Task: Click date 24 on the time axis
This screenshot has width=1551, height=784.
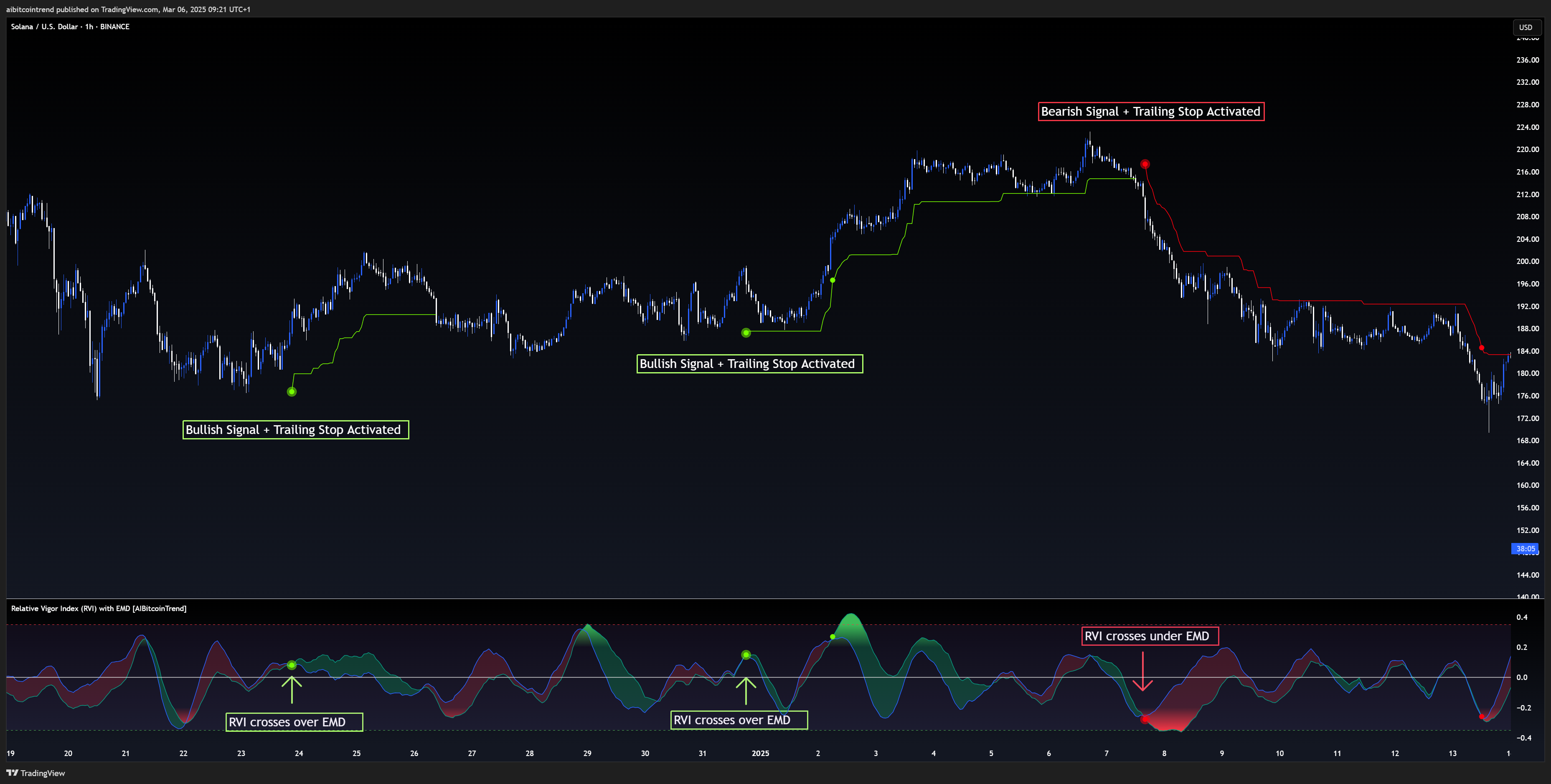Action: coord(299,753)
